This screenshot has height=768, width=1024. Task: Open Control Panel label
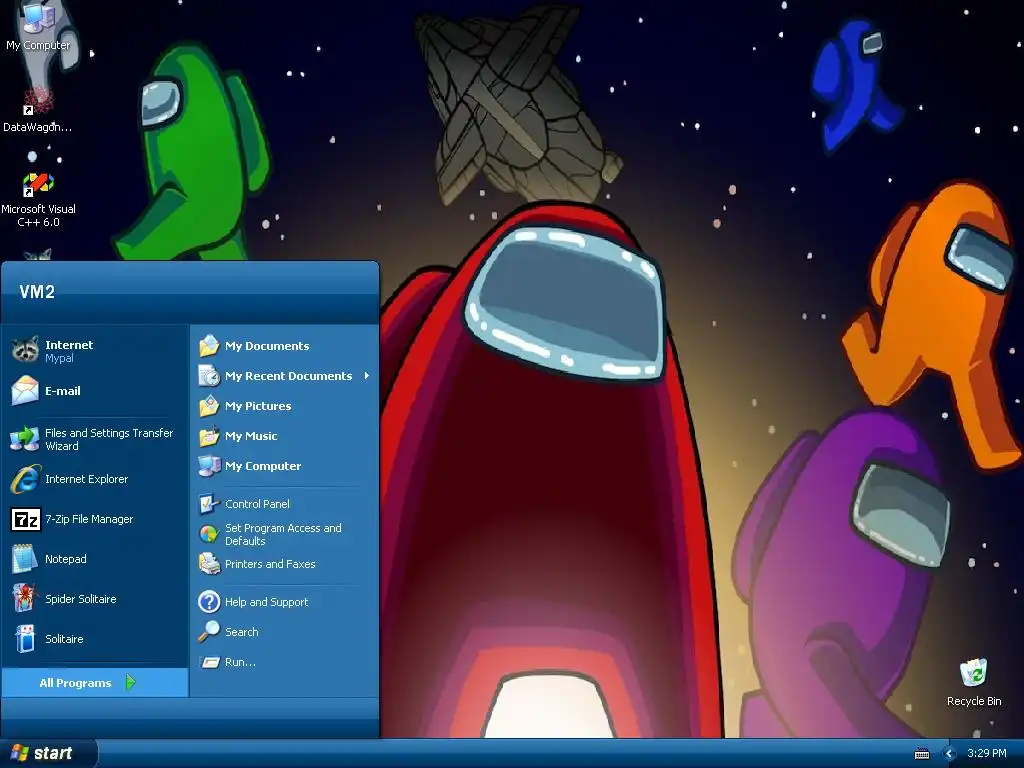tap(257, 504)
